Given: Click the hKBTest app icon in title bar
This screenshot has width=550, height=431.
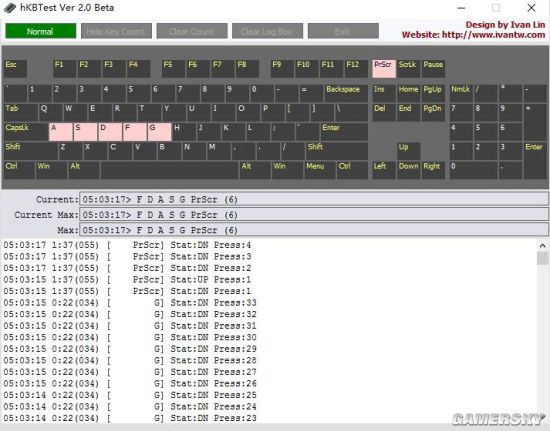Looking at the screenshot, I should click(x=10, y=8).
